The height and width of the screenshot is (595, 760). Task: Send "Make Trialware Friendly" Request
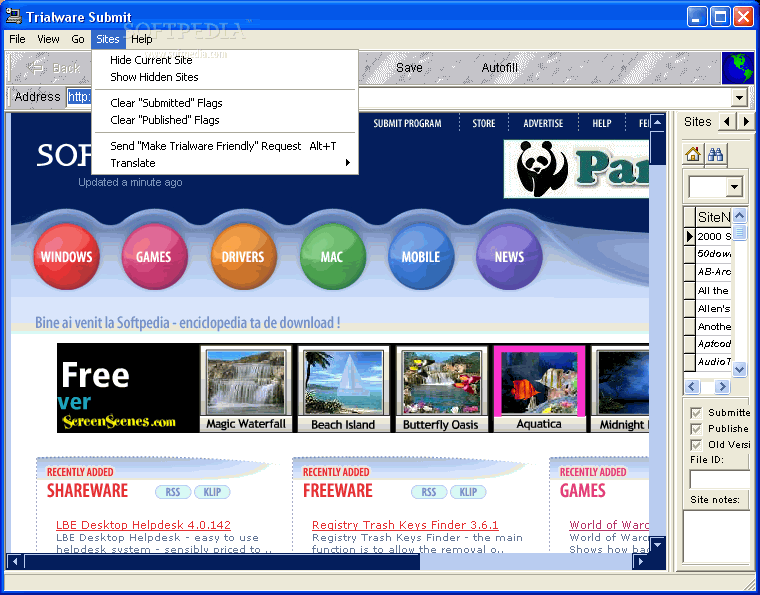point(223,146)
